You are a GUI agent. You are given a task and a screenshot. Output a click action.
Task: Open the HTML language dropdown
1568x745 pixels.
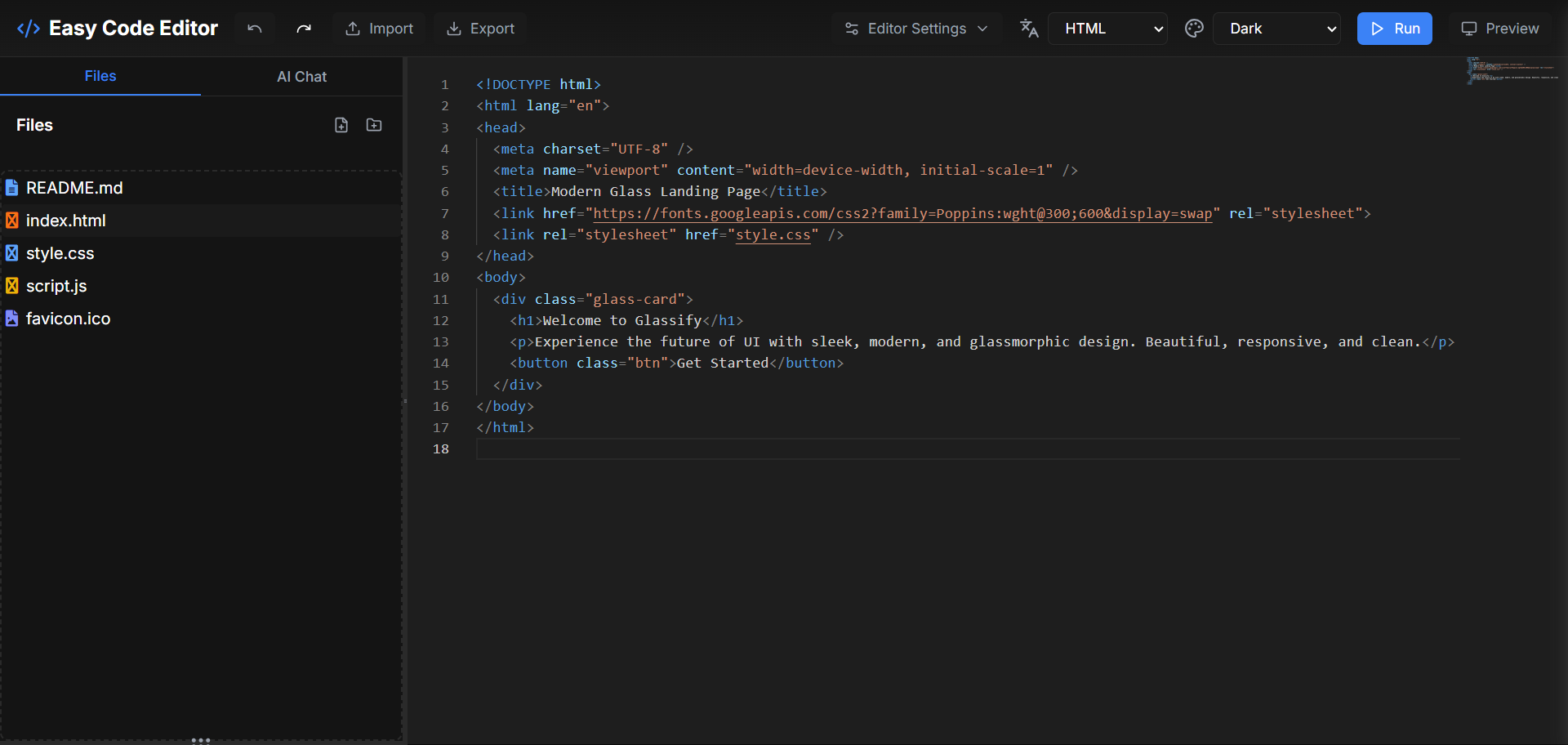click(1107, 29)
